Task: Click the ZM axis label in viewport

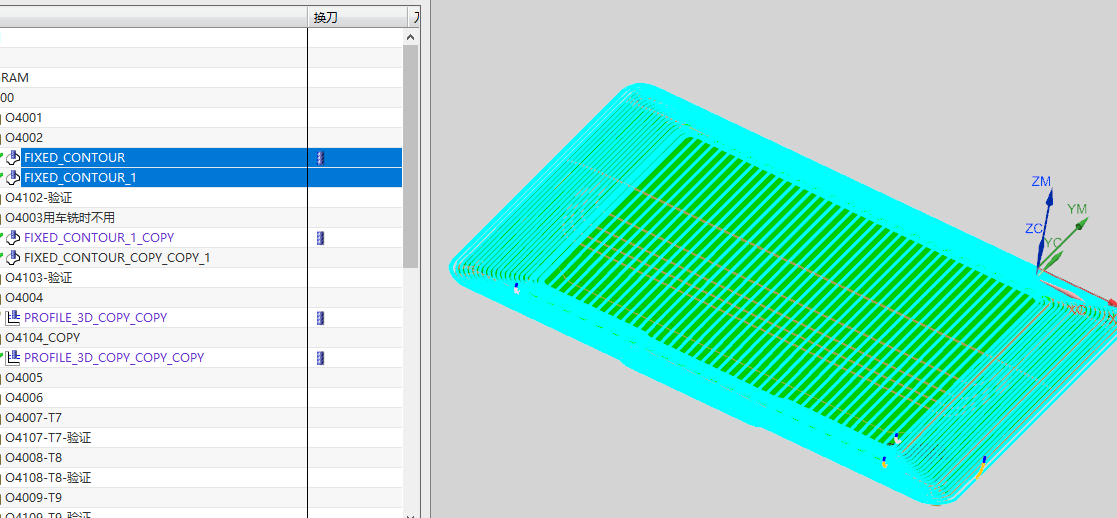Action: point(1041,182)
